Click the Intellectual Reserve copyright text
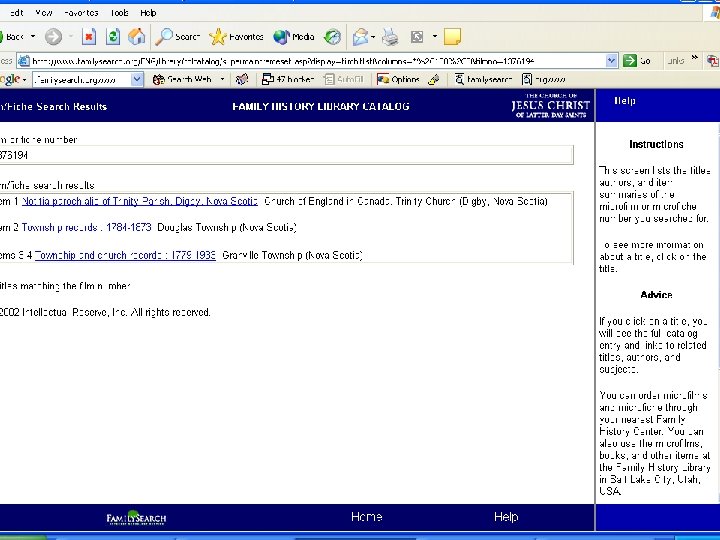 pos(105,313)
